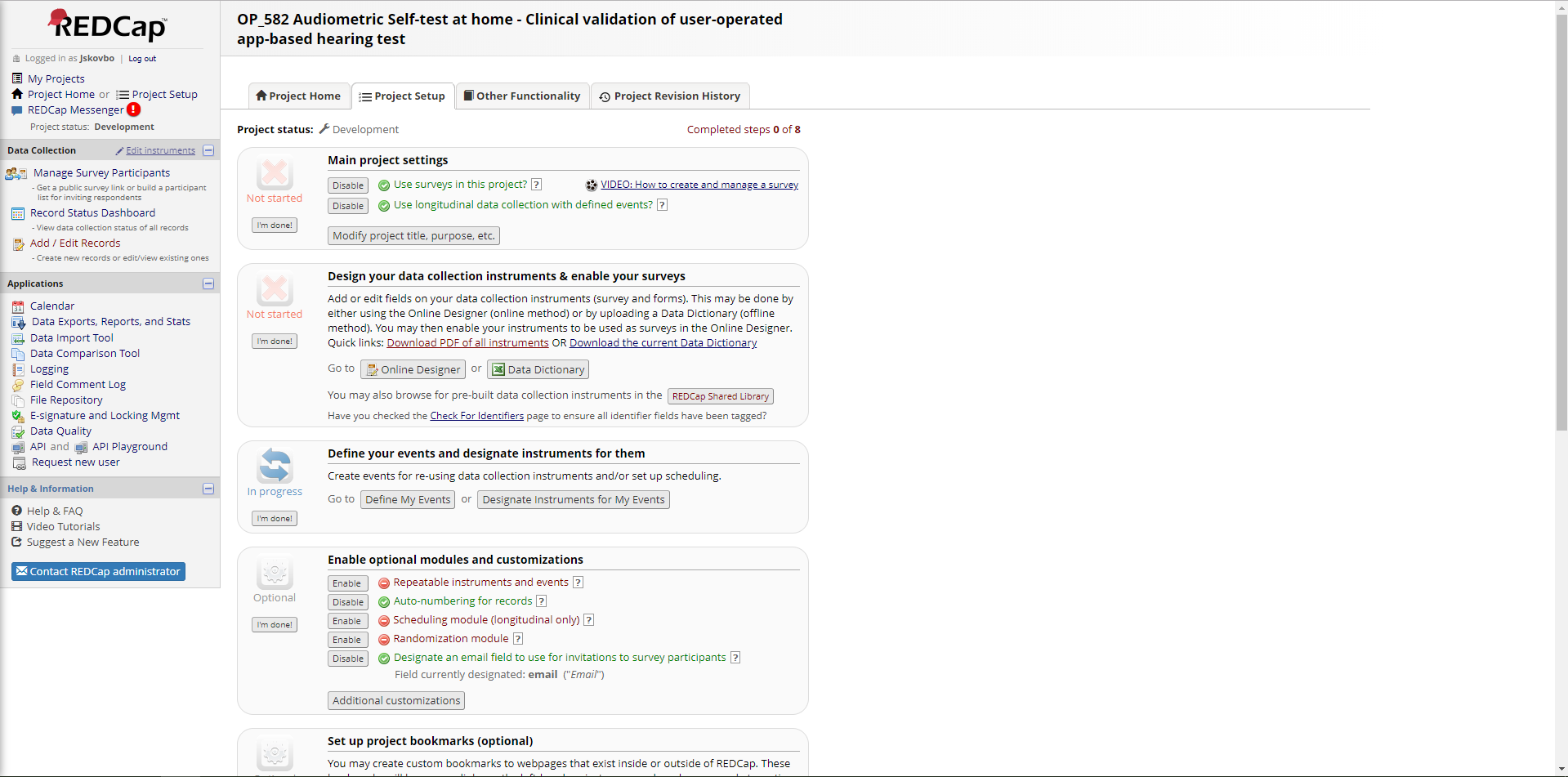Disable designated email field for invitations
Screen dimensions: 1568x777
point(348,659)
